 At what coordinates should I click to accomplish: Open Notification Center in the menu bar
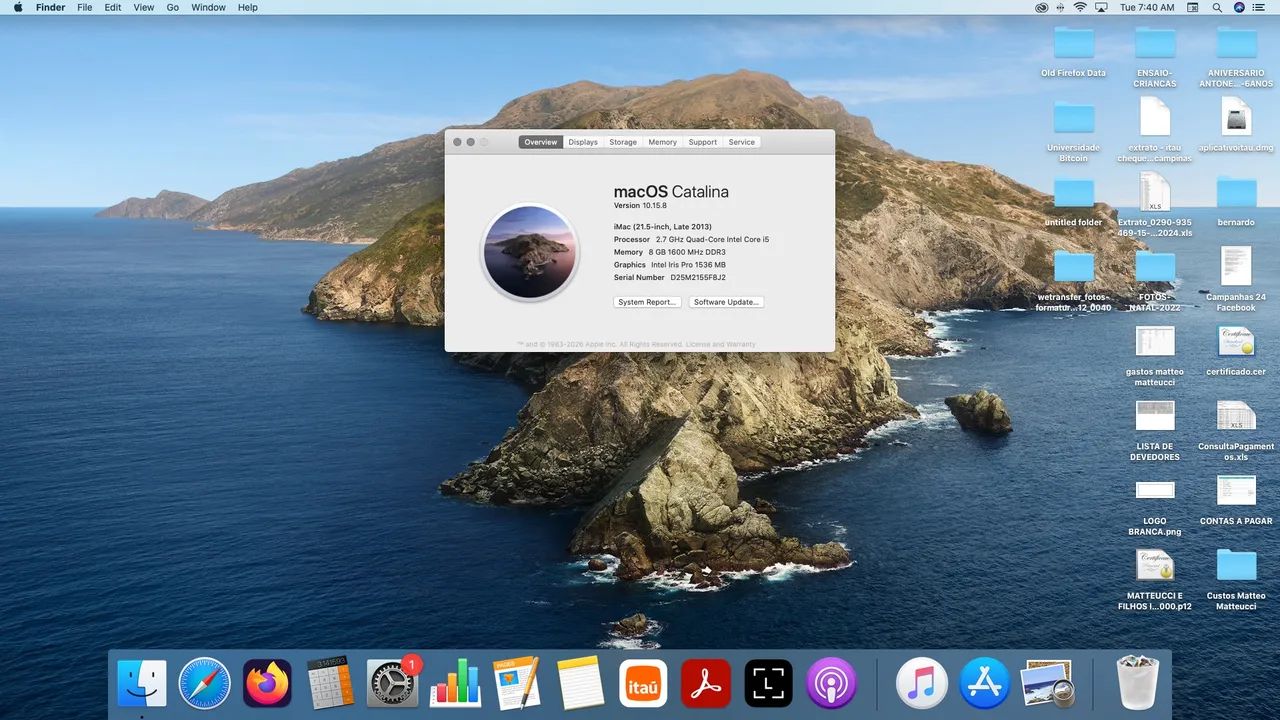1260,7
